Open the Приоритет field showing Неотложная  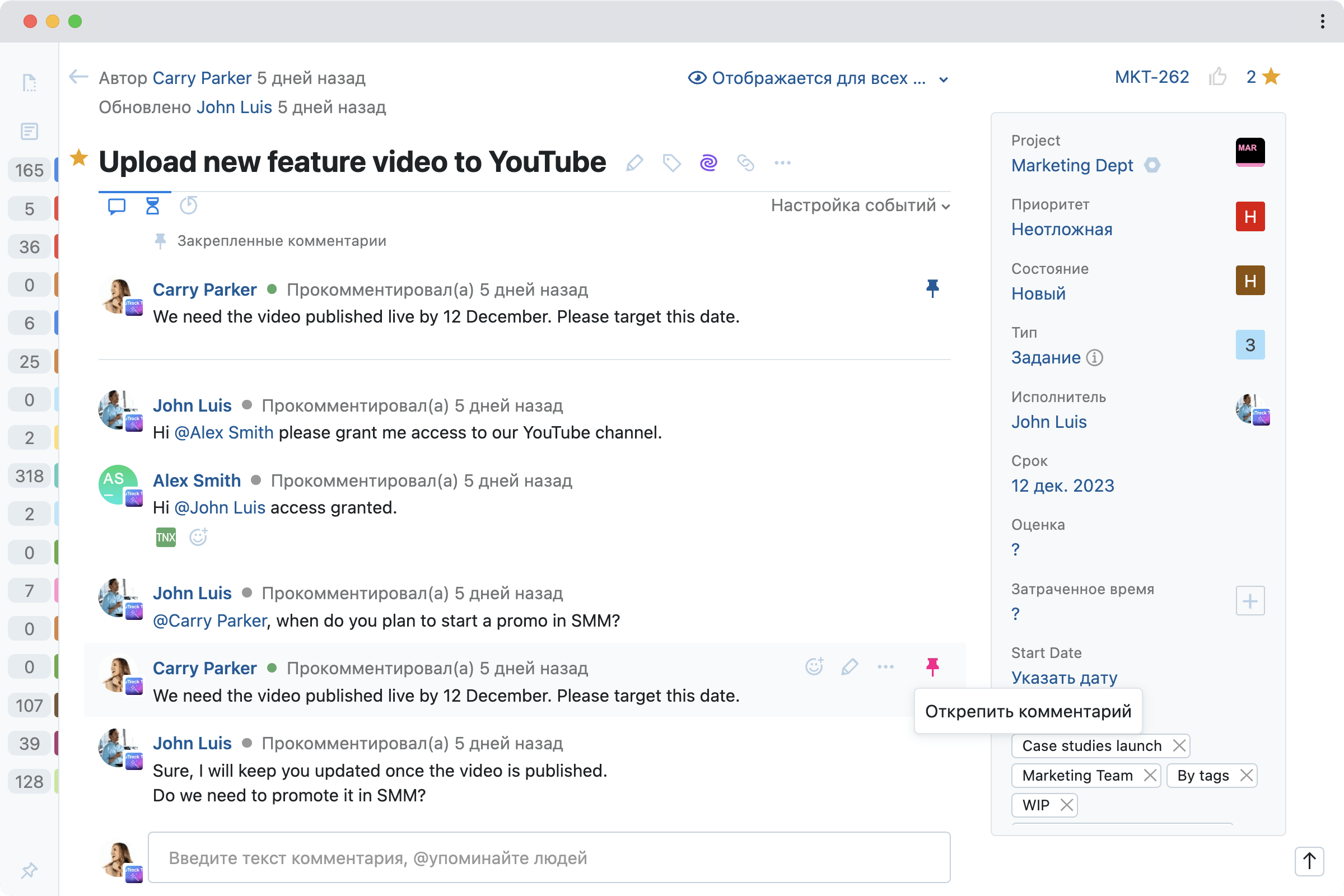[1062, 229]
